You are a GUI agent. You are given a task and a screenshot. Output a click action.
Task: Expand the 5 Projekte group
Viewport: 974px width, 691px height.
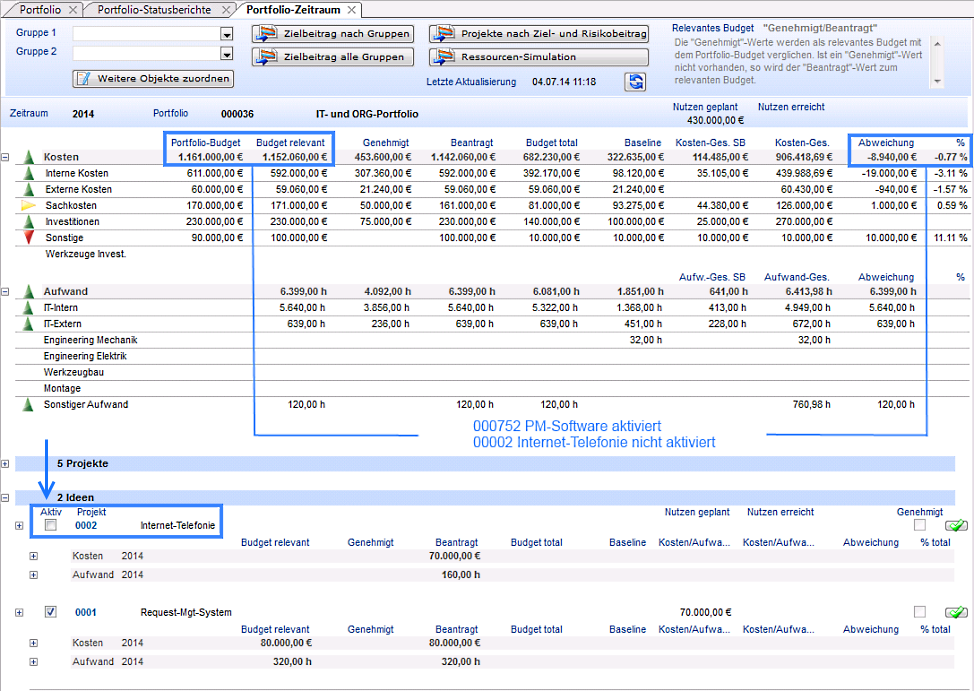coord(5,464)
